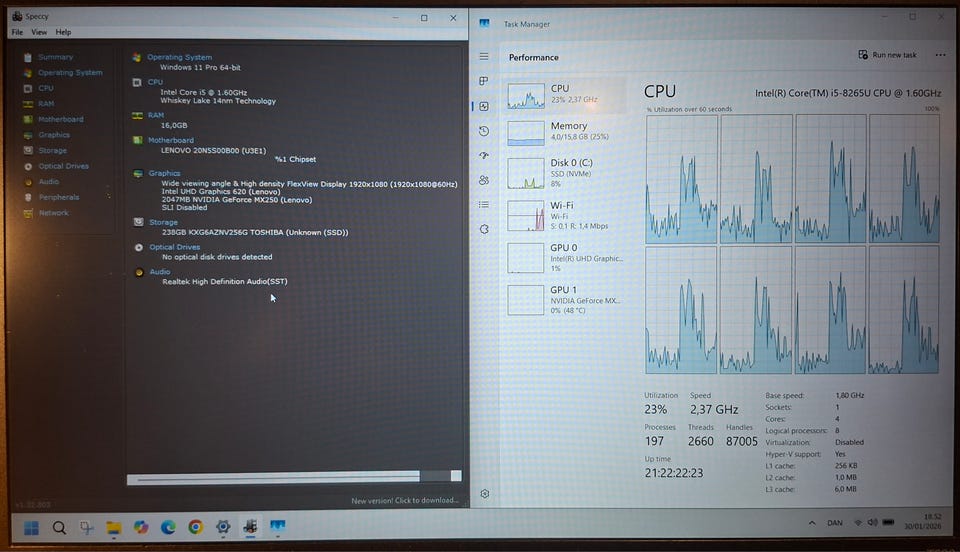The width and height of the screenshot is (960, 552).
Task: Select CPU performance graph item
Action: [565, 95]
